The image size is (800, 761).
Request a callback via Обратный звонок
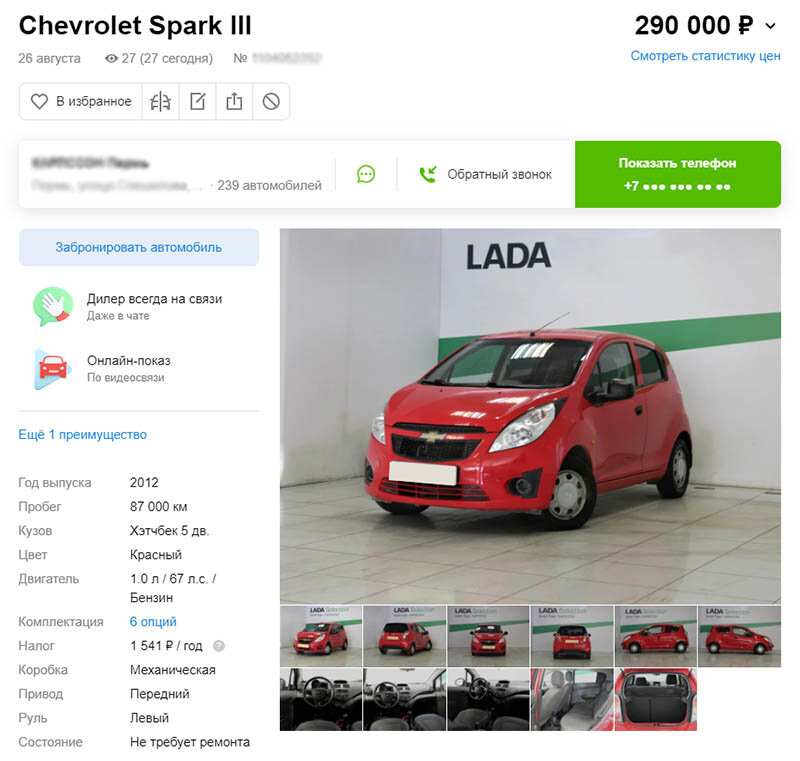click(485, 174)
